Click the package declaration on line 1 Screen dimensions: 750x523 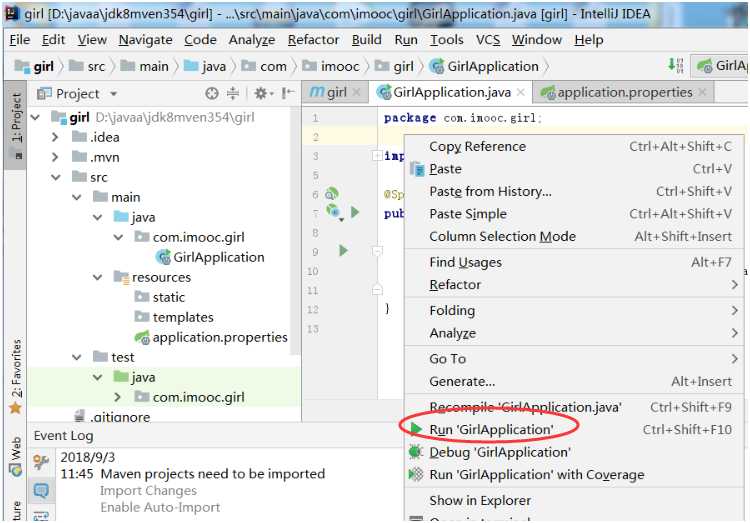[x=463, y=118]
